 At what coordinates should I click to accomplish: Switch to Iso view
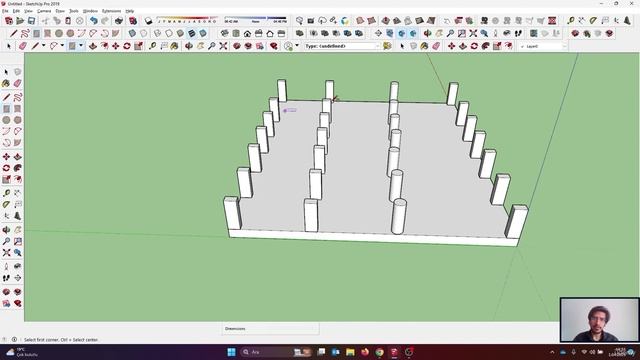[224, 33]
